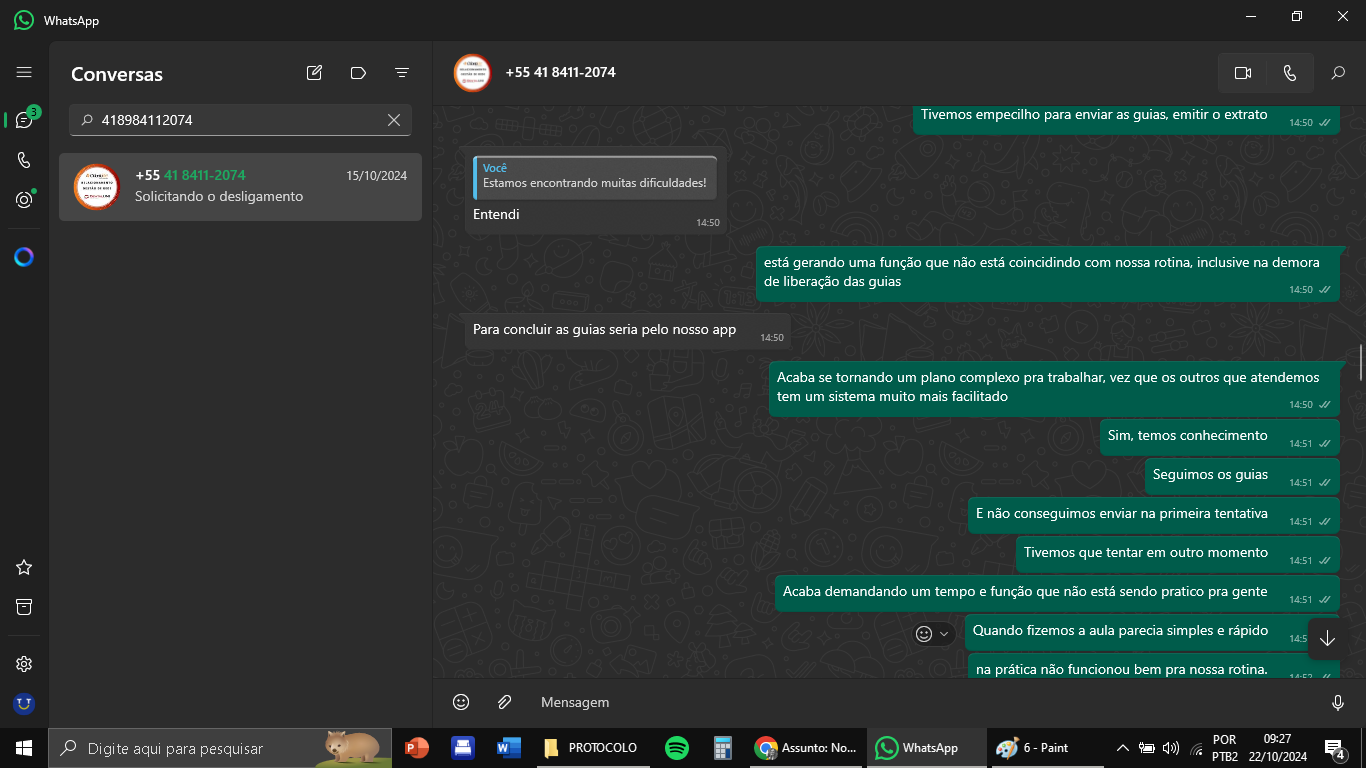Click the search field containing 418984112074
This screenshot has width=1366, height=768.
tap(240, 120)
